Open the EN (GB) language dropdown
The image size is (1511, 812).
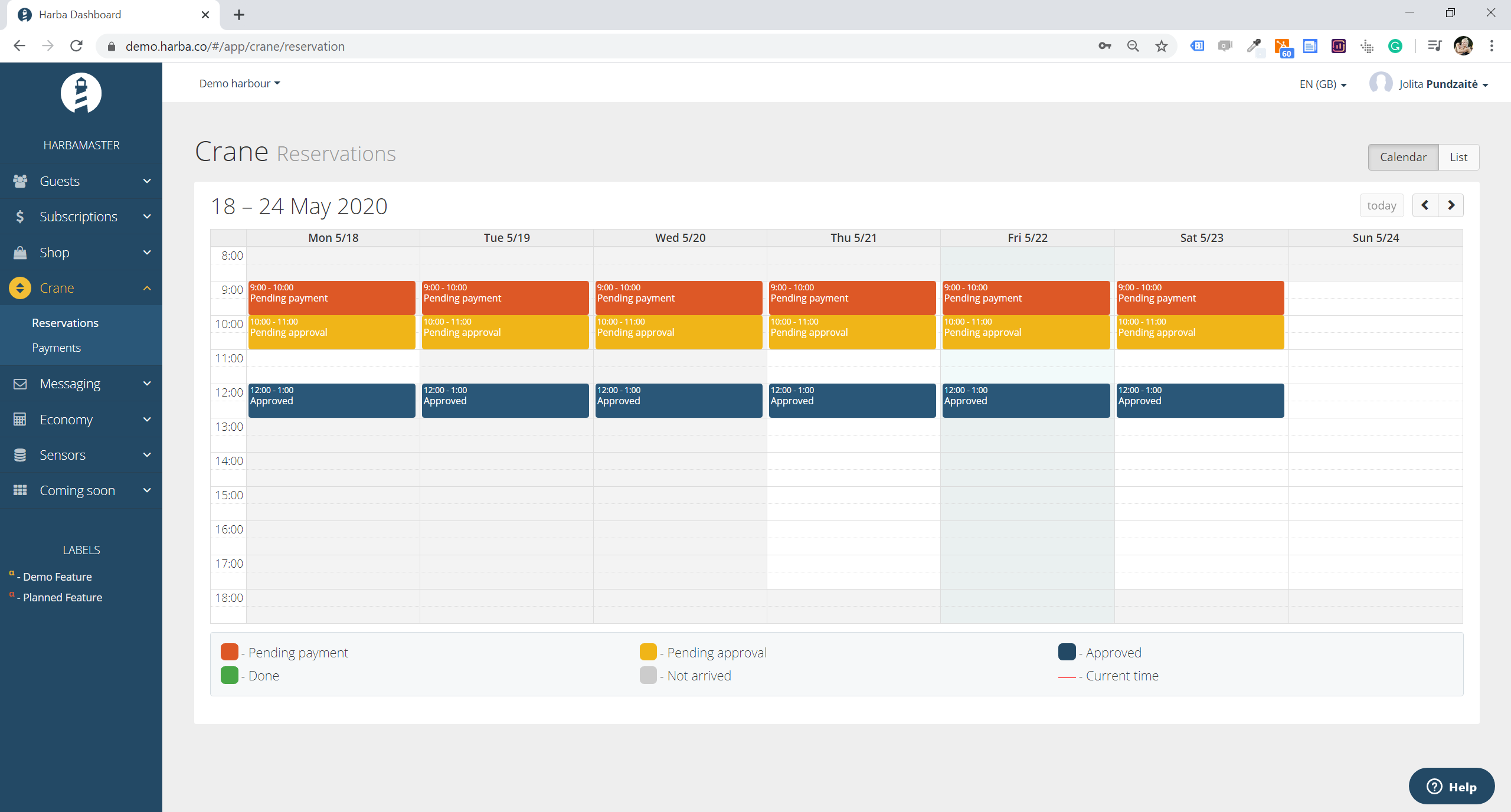pos(1322,84)
